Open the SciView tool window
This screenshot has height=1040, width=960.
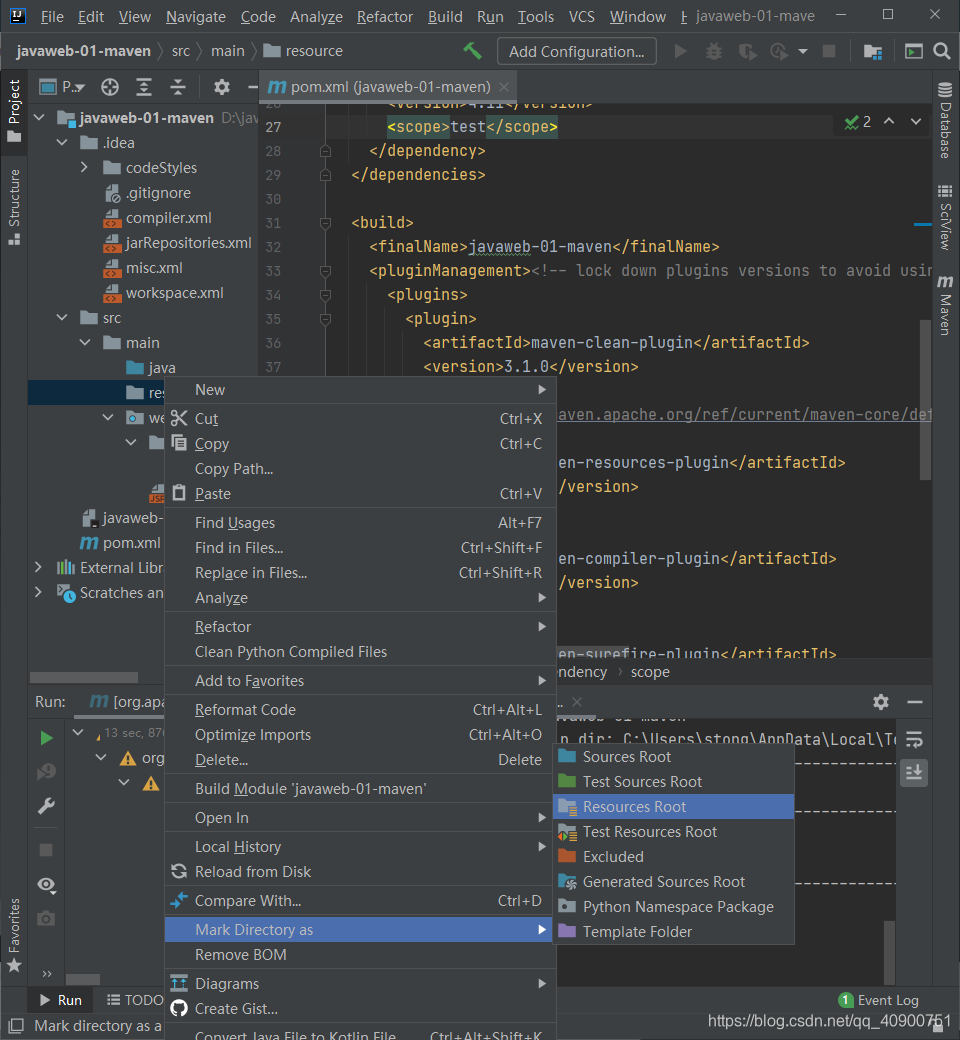click(945, 218)
